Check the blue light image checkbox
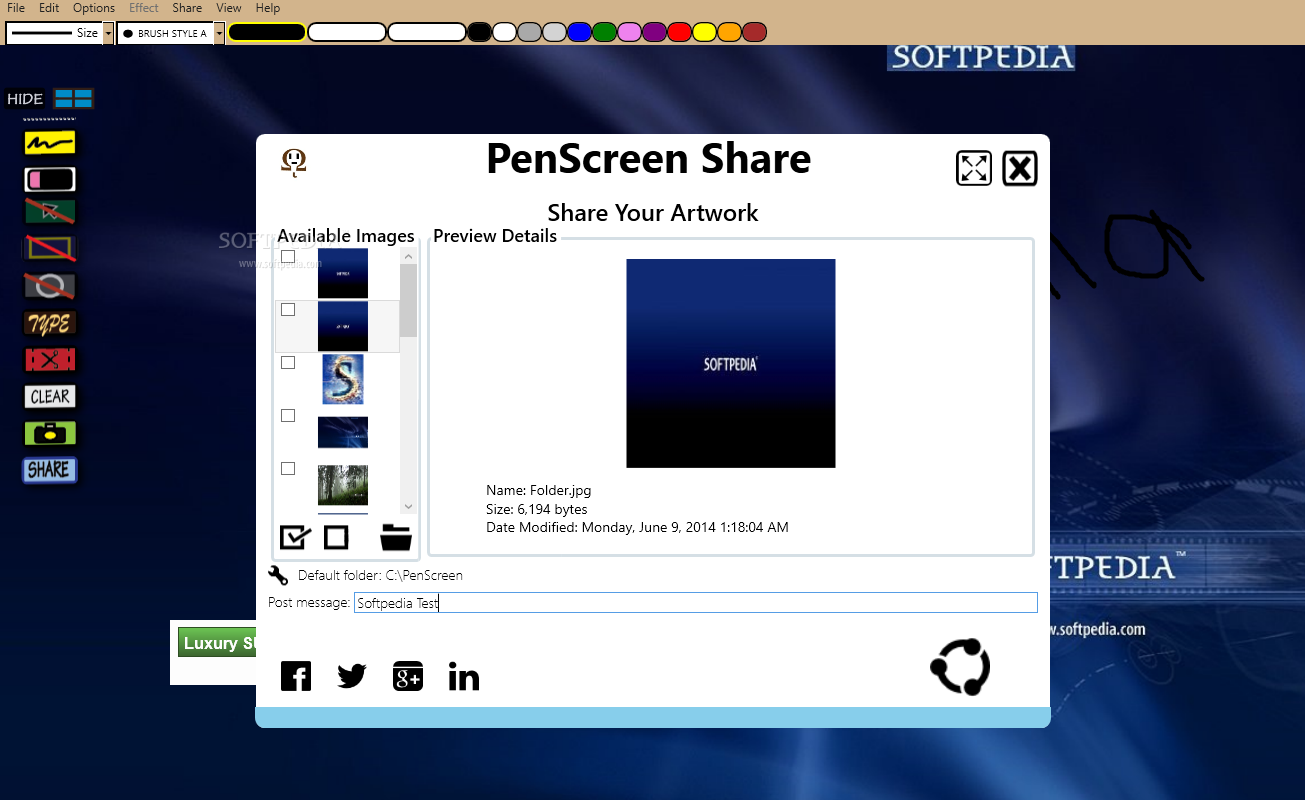 point(288,415)
